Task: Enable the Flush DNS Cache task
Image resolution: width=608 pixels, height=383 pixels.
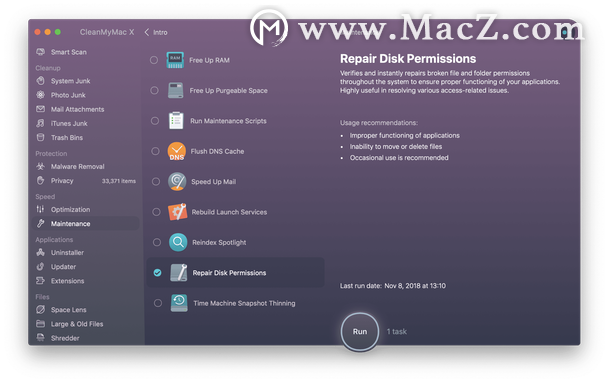Action: (x=155, y=151)
